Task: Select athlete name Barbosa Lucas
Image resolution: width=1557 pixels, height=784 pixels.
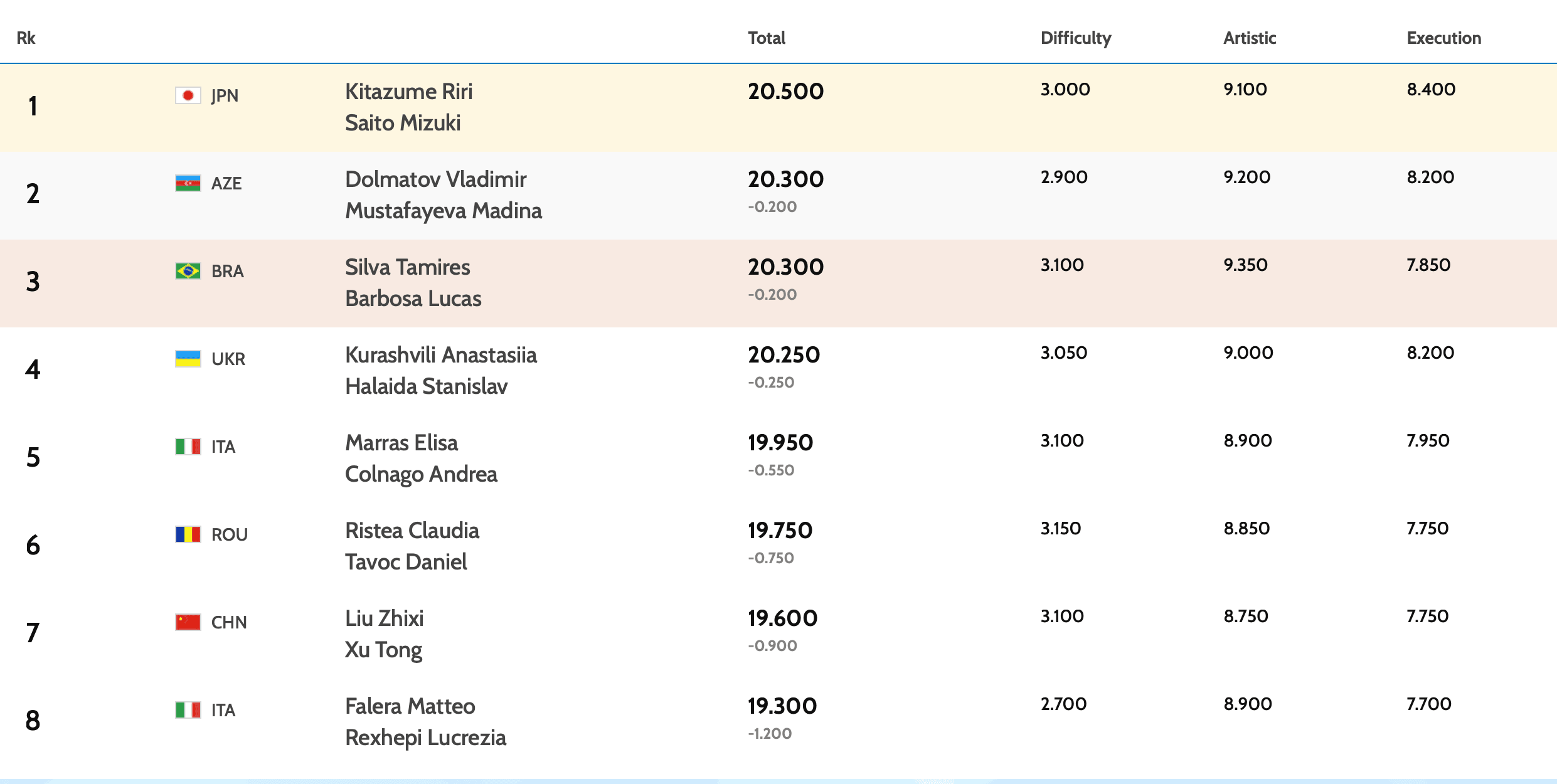Action: 413,299
